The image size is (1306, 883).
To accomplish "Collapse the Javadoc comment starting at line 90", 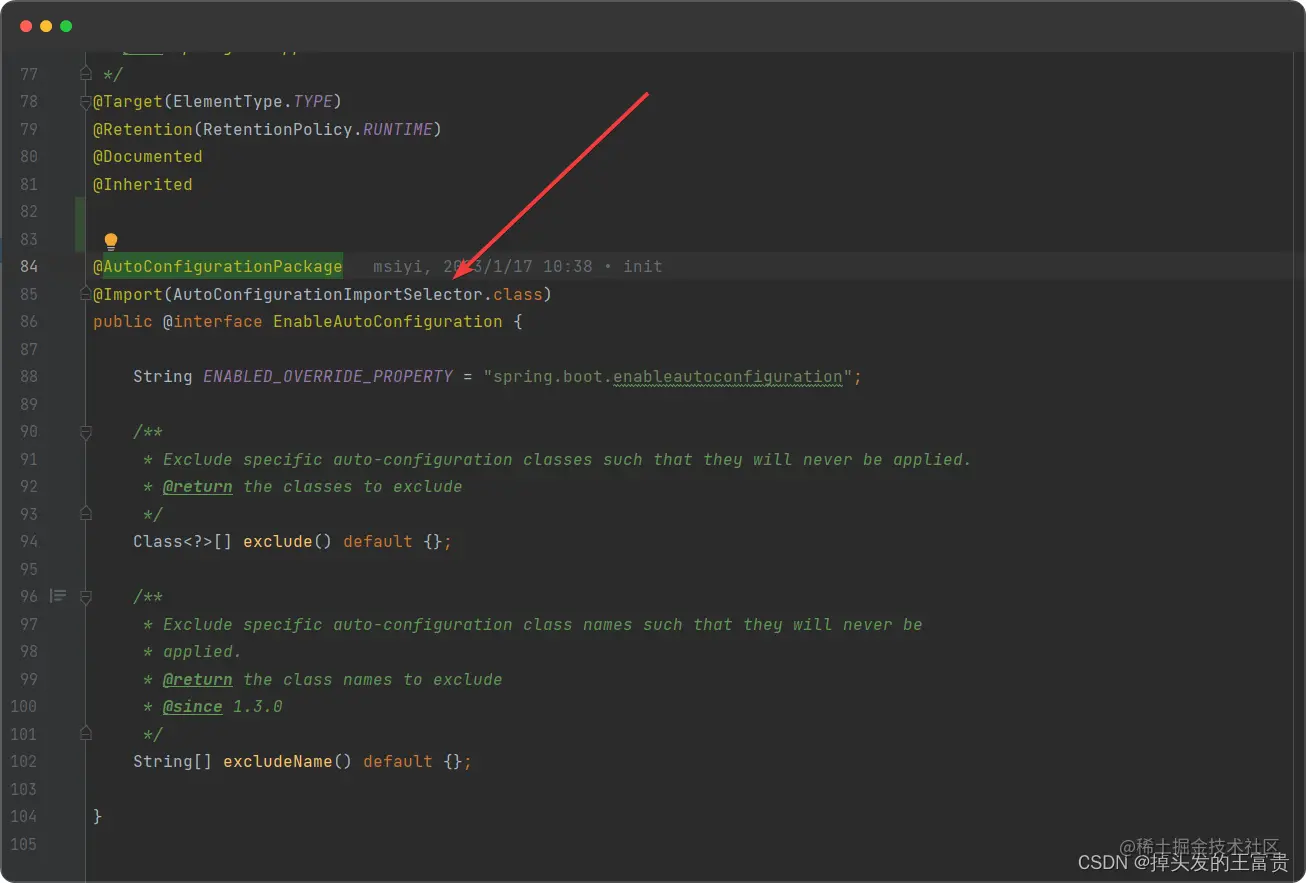I will click(x=86, y=432).
